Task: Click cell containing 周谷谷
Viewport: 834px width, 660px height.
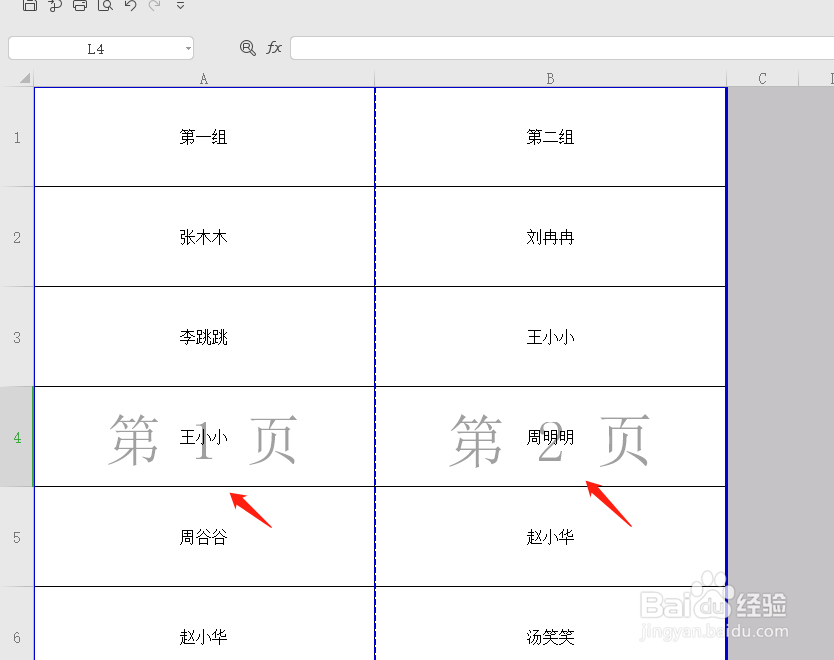Action: 204,537
